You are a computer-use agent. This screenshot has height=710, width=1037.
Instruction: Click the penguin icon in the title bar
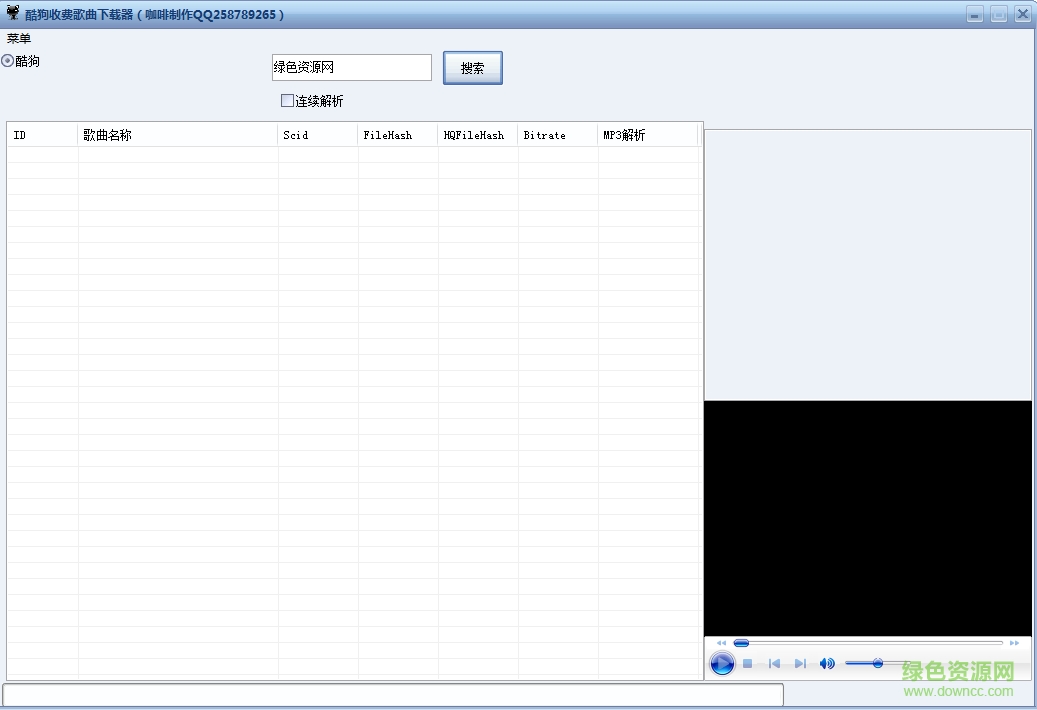click(x=10, y=13)
